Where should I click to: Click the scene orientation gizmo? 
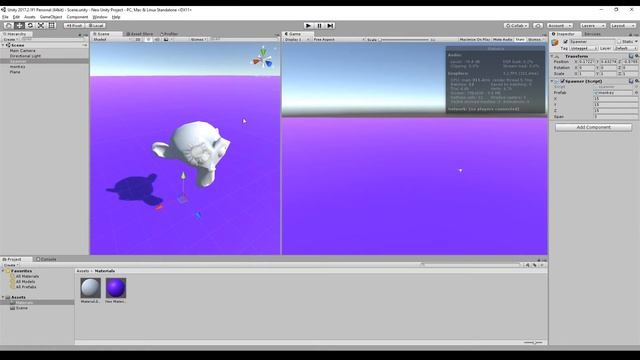tap(262, 58)
